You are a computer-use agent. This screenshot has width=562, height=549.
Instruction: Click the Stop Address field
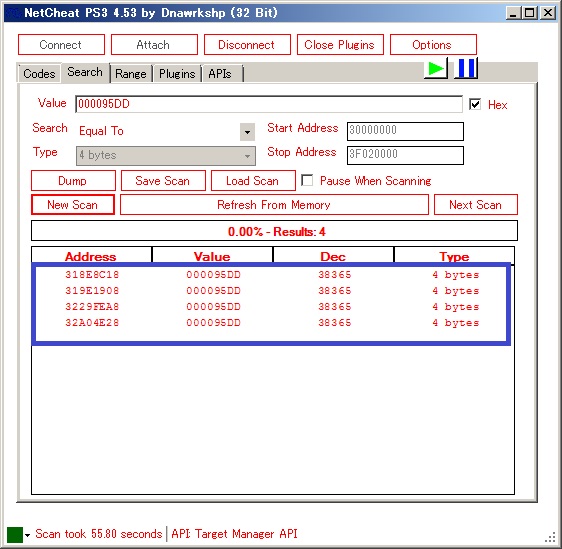tap(405, 155)
